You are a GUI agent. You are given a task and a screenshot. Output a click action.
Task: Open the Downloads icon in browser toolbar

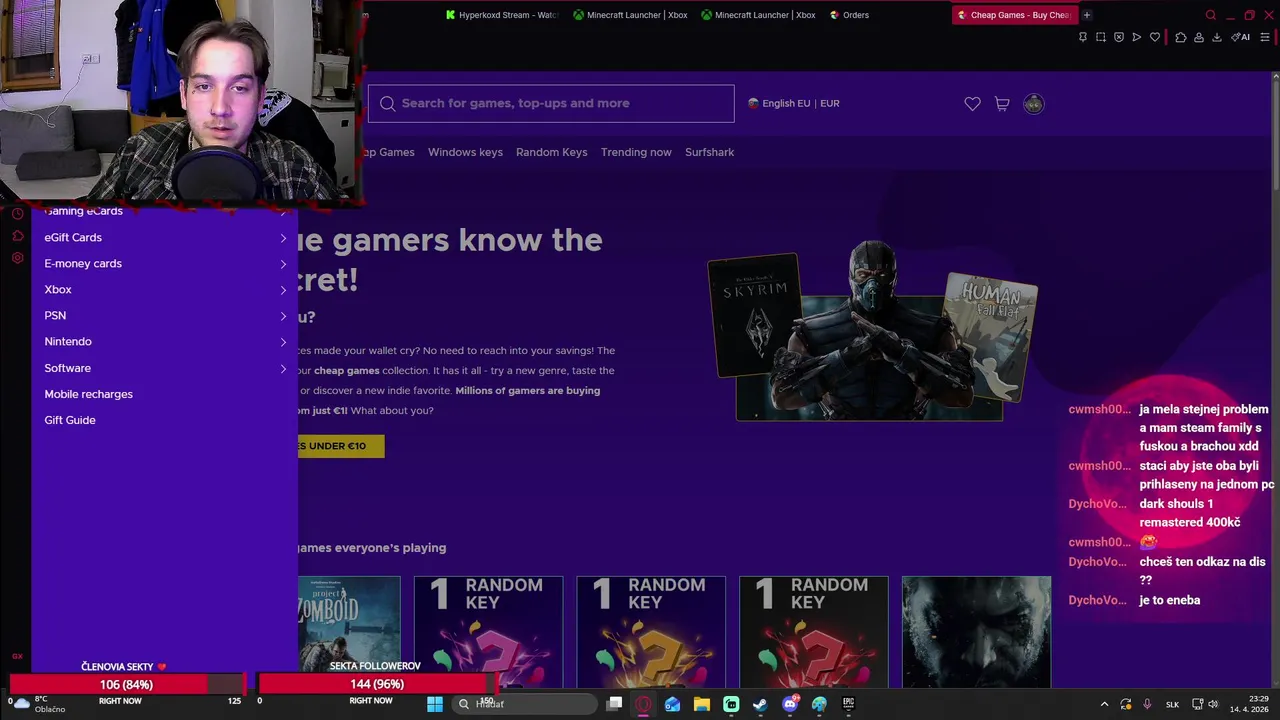pos(1217,37)
